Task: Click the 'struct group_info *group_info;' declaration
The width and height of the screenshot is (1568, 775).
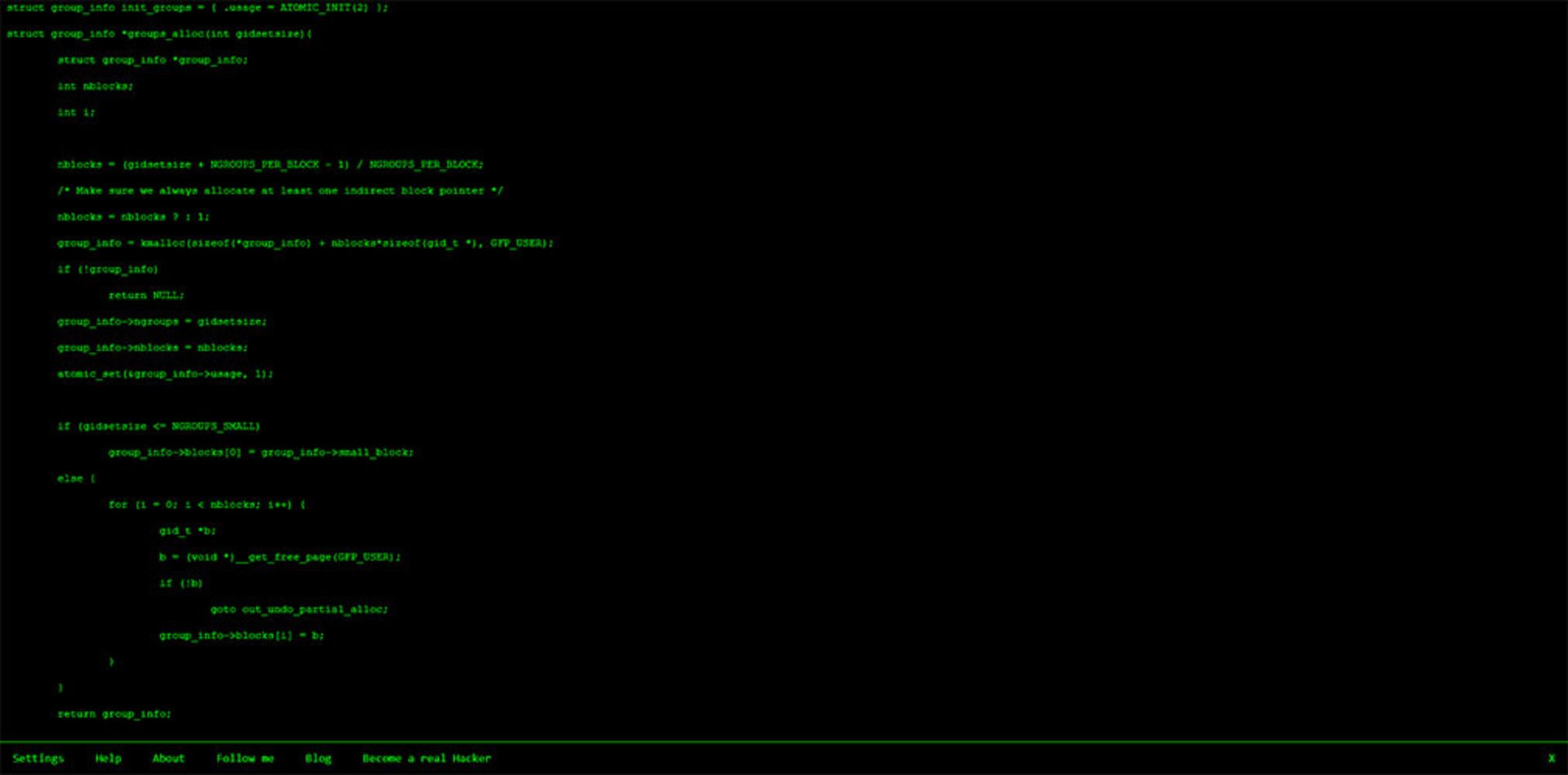Action: point(153,60)
